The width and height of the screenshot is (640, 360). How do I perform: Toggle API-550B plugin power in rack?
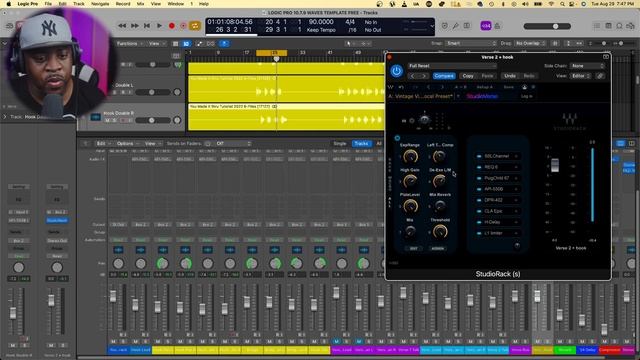pos(479,189)
